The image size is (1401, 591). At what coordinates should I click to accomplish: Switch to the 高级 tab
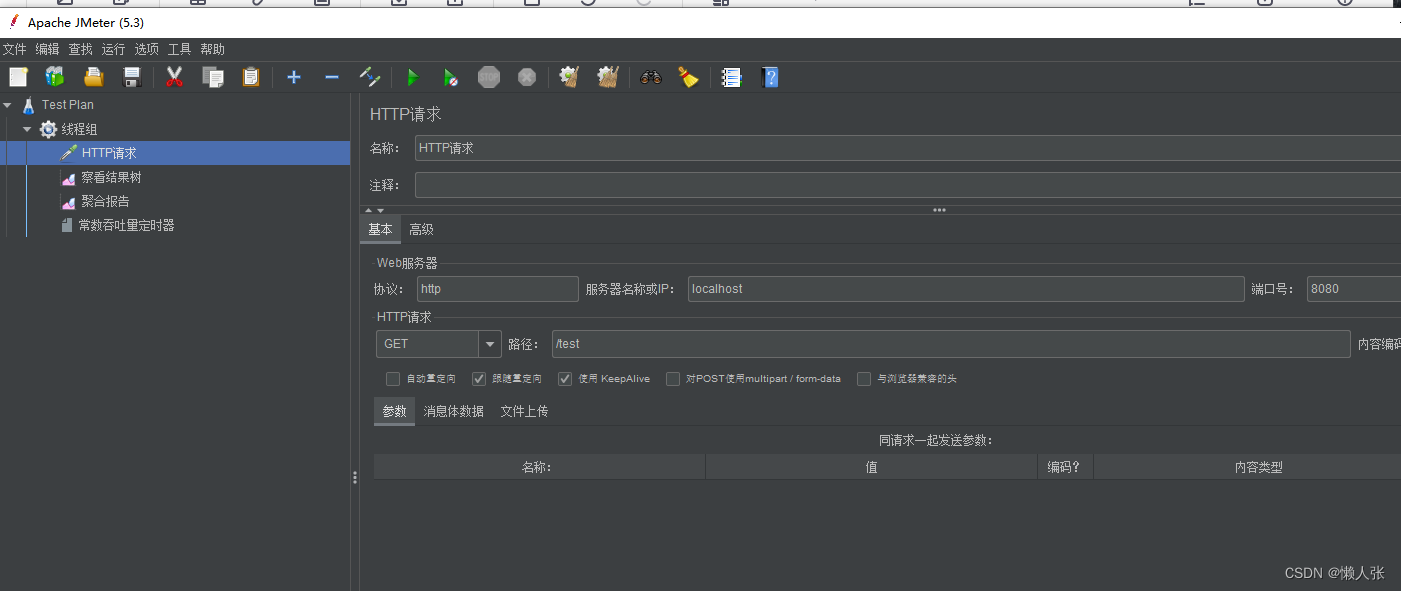421,229
